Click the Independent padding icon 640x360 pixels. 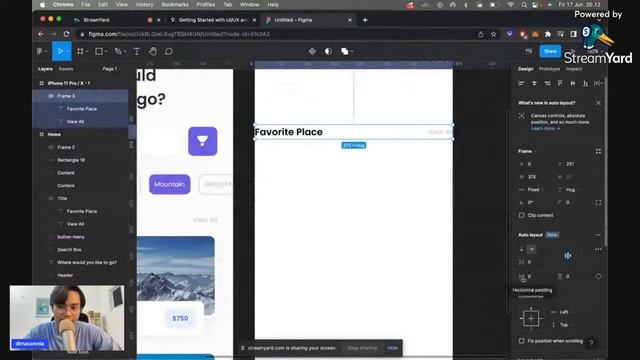click(x=598, y=276)
